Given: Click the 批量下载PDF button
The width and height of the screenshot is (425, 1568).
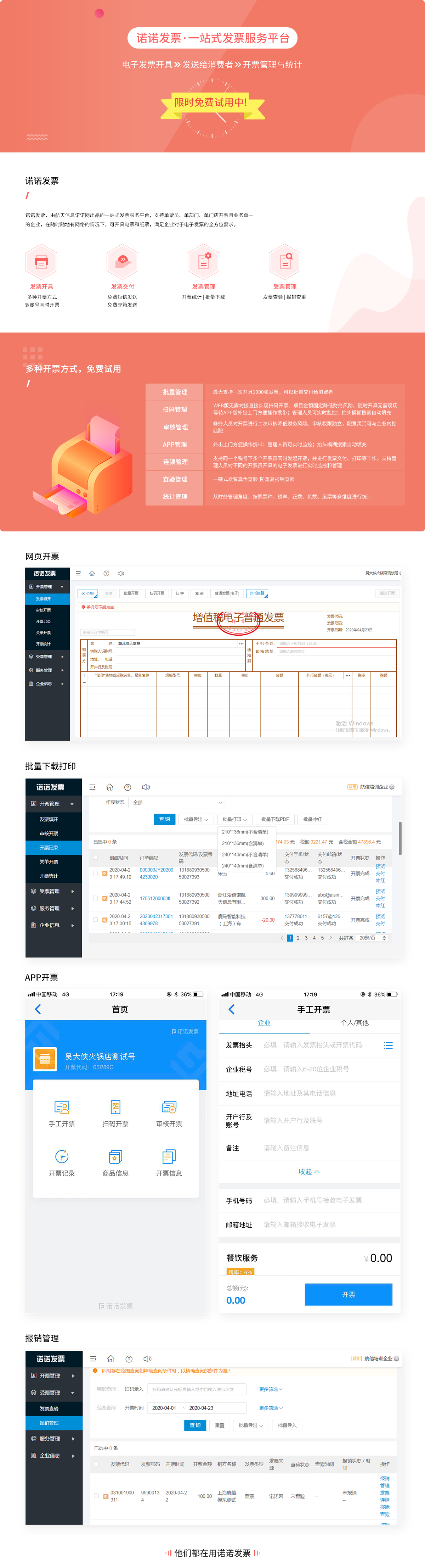Looking at the screenshot, I should pos(275,819).
